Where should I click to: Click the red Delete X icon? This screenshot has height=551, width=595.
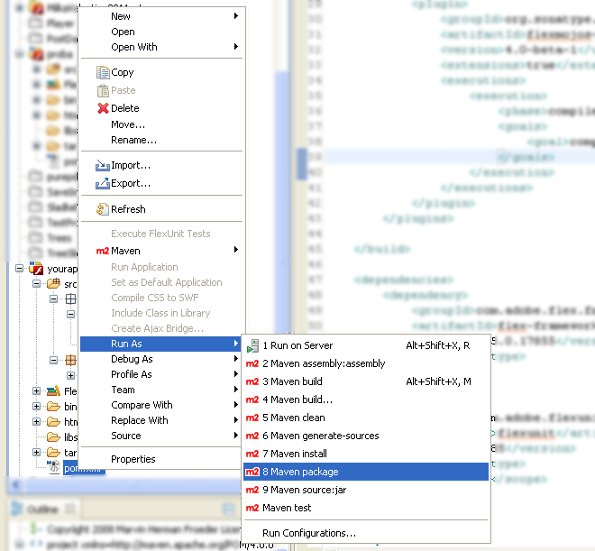(103, 108)
